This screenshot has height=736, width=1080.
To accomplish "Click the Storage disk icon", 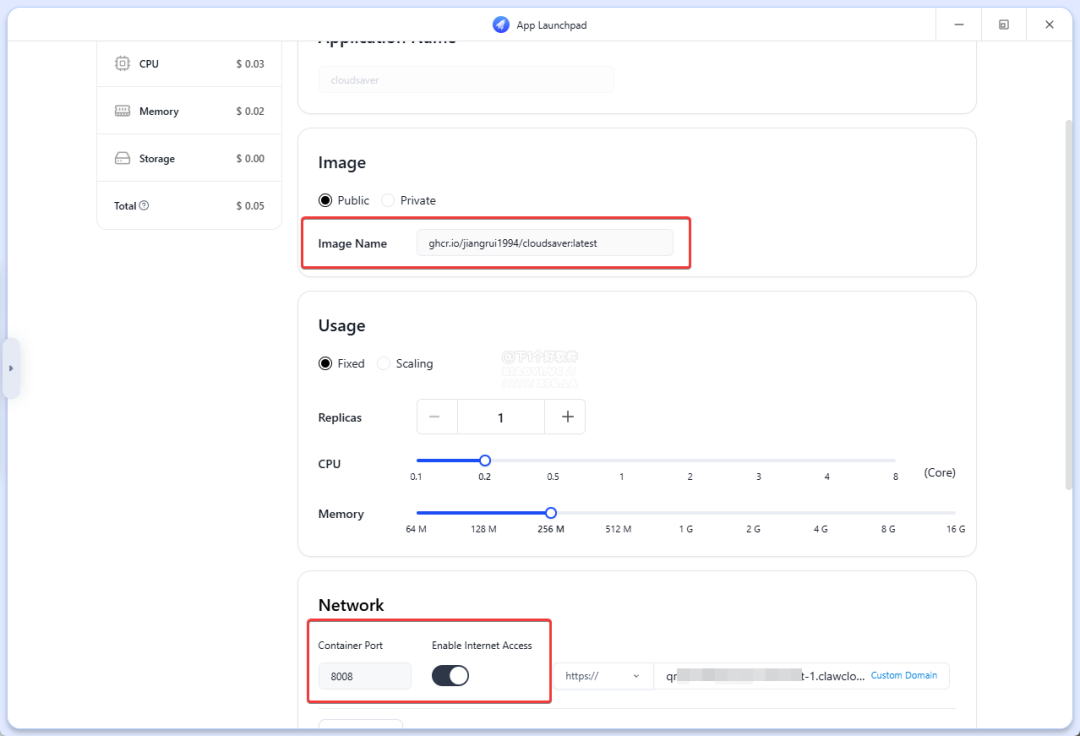I will pyautogui.click(x=122, y=159).
